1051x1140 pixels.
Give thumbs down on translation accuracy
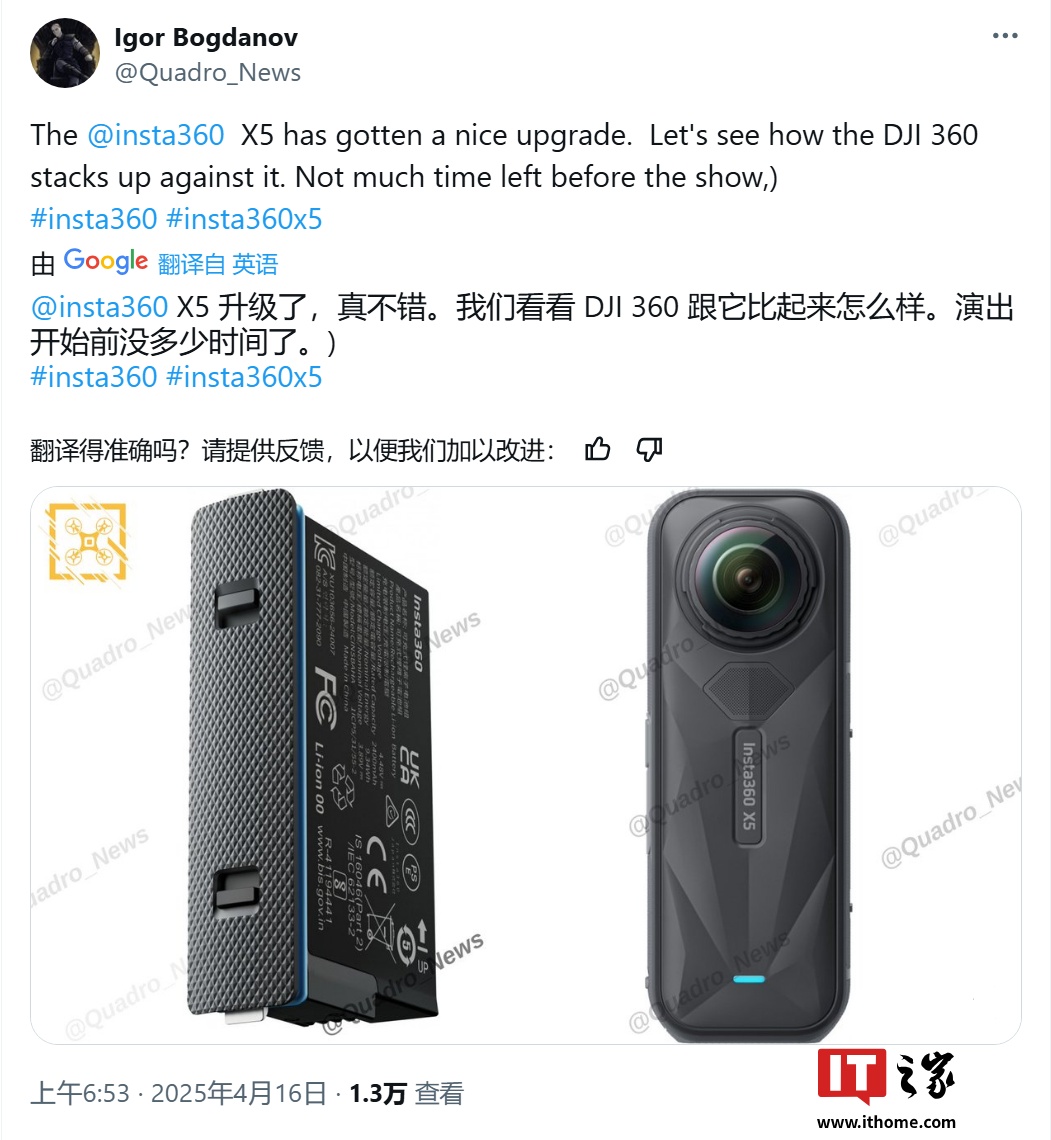[649, 450]
